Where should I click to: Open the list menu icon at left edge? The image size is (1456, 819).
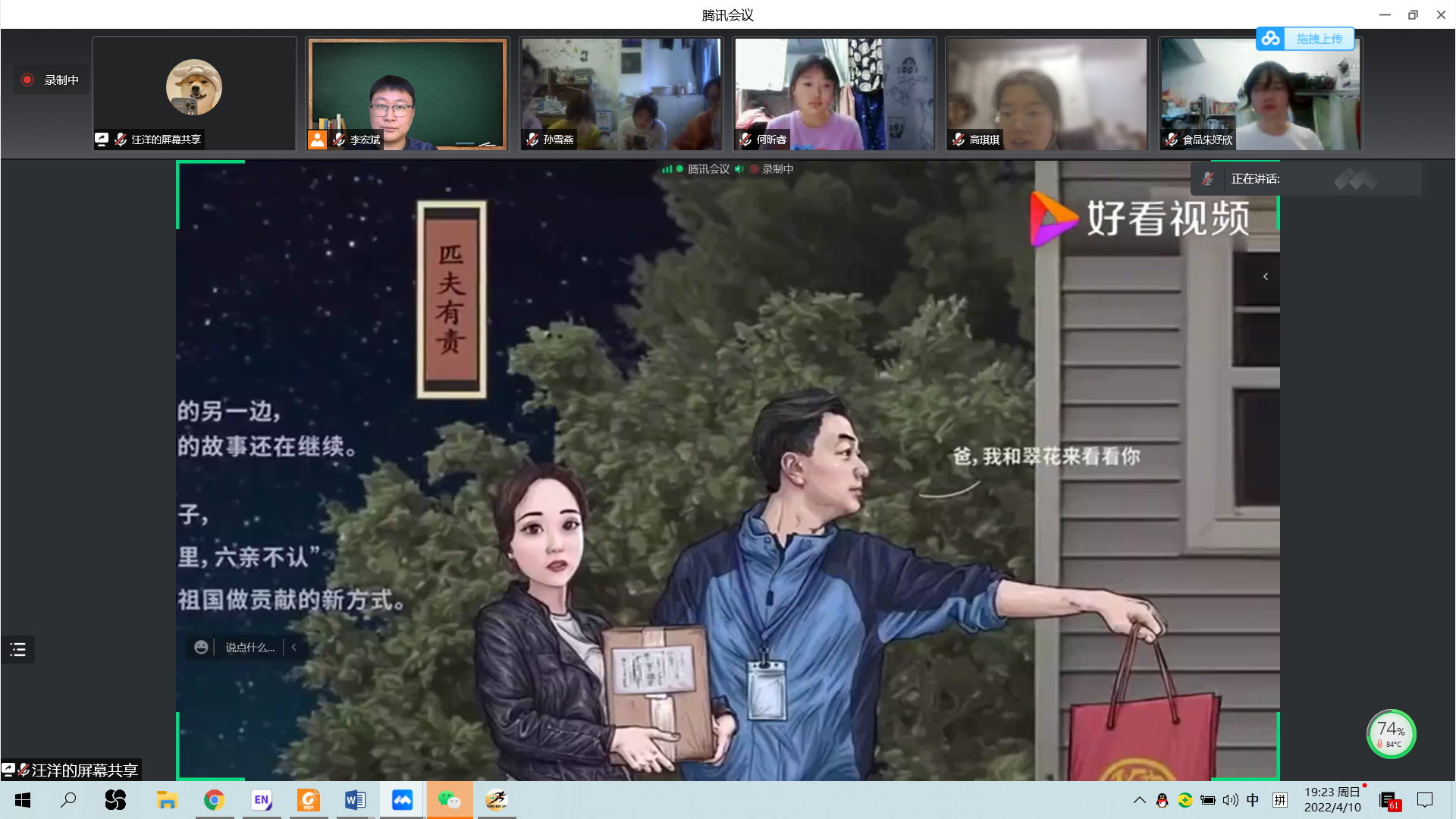(x=18, y=650)
